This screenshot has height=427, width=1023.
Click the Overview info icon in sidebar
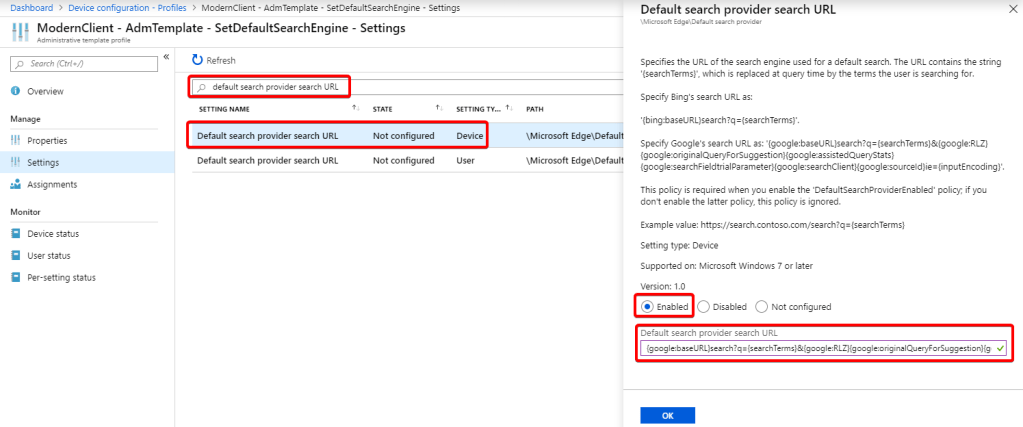(x=16, y=91)
